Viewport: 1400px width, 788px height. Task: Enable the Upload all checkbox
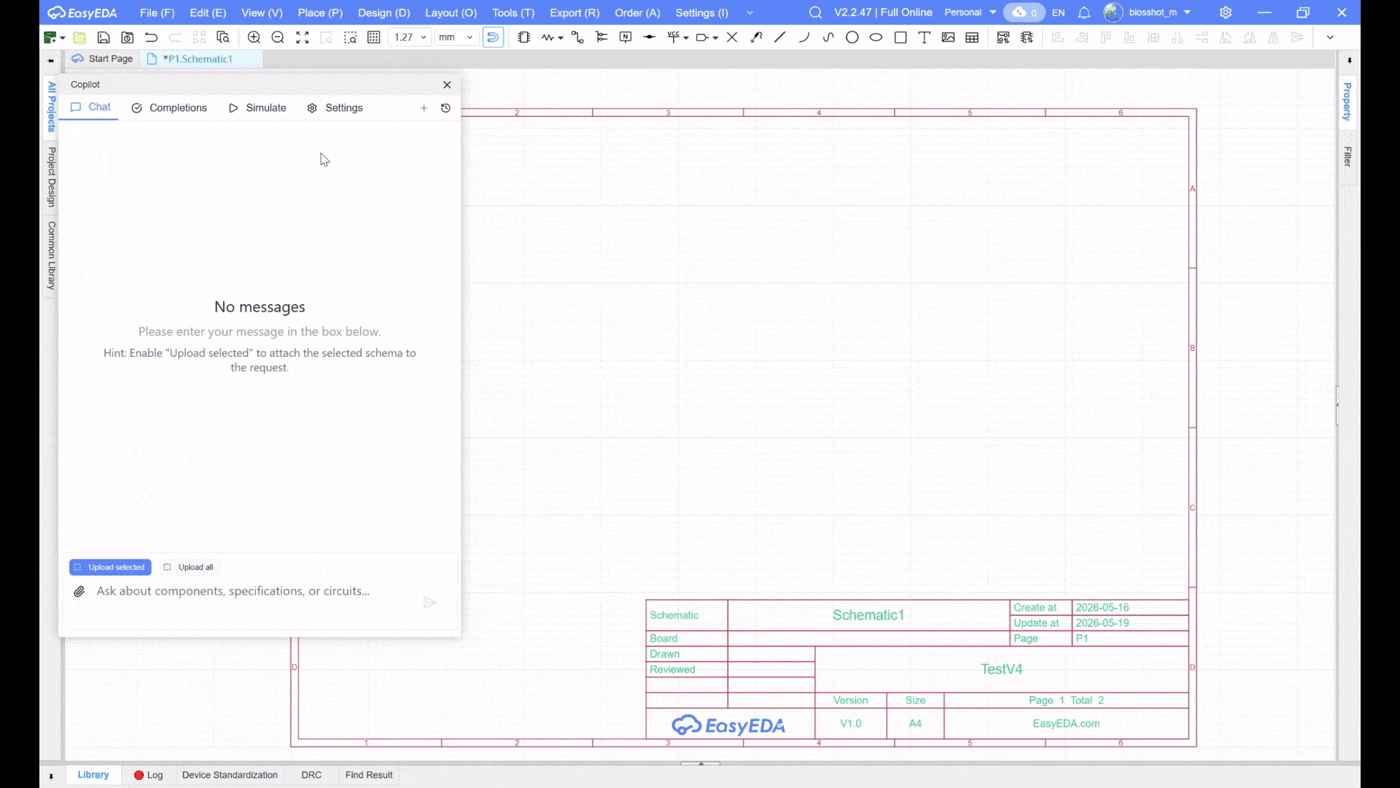(x=167, y=567)
